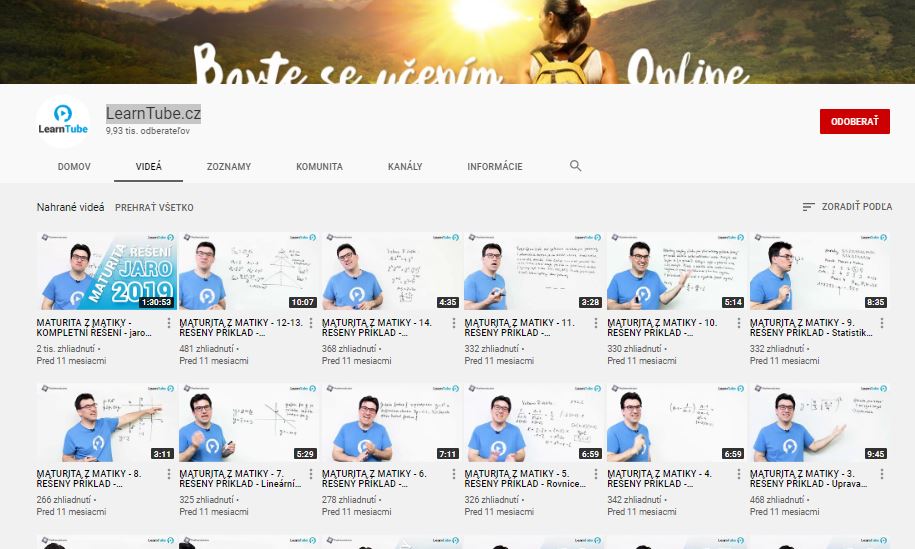Image resolution: width=915 pixels, height=549 pixels.
Task: Open options menu for MATIKY 14 video
Action: tap(454, 323)
